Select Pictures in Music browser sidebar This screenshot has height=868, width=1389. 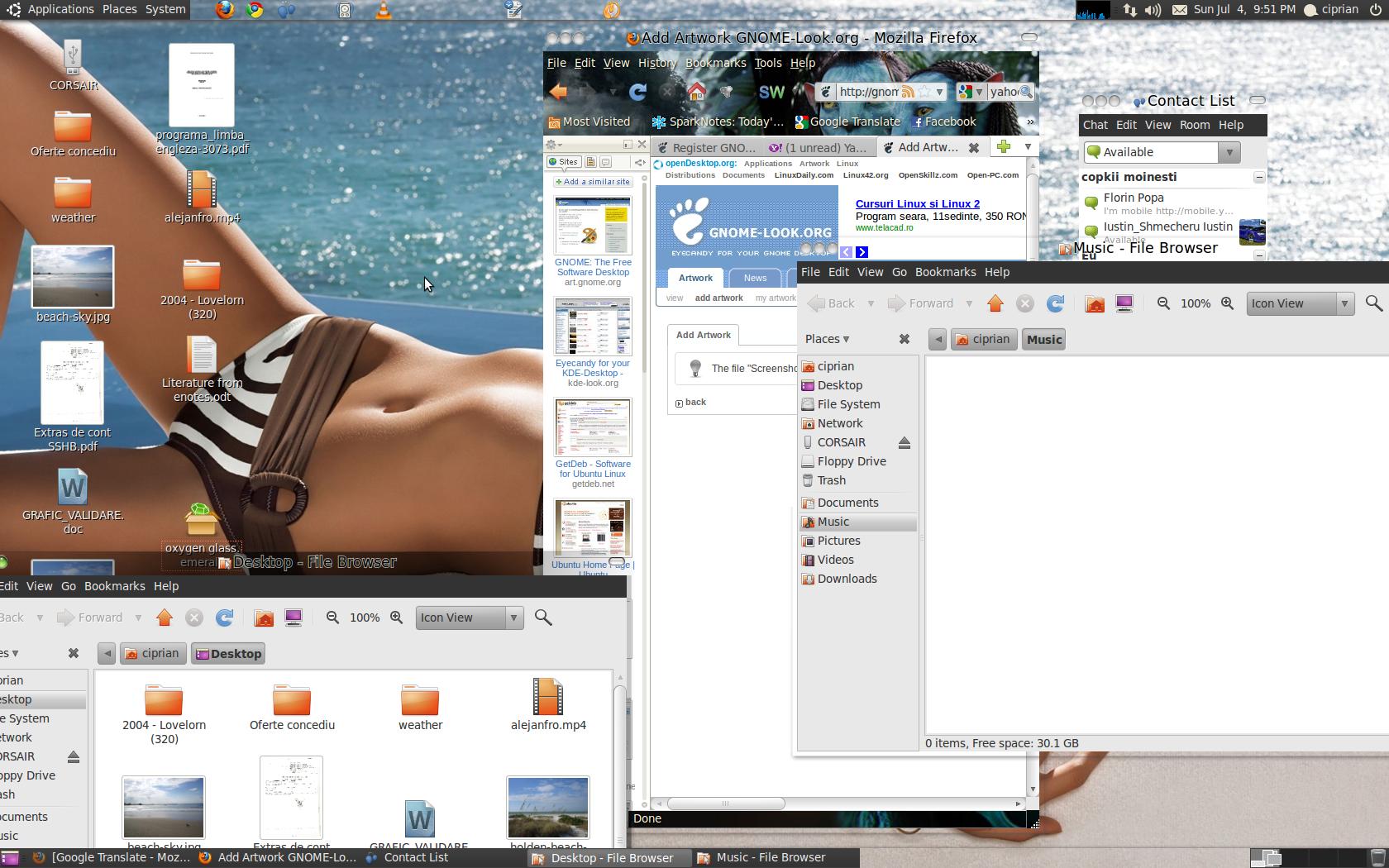click(x=838, y=541)
